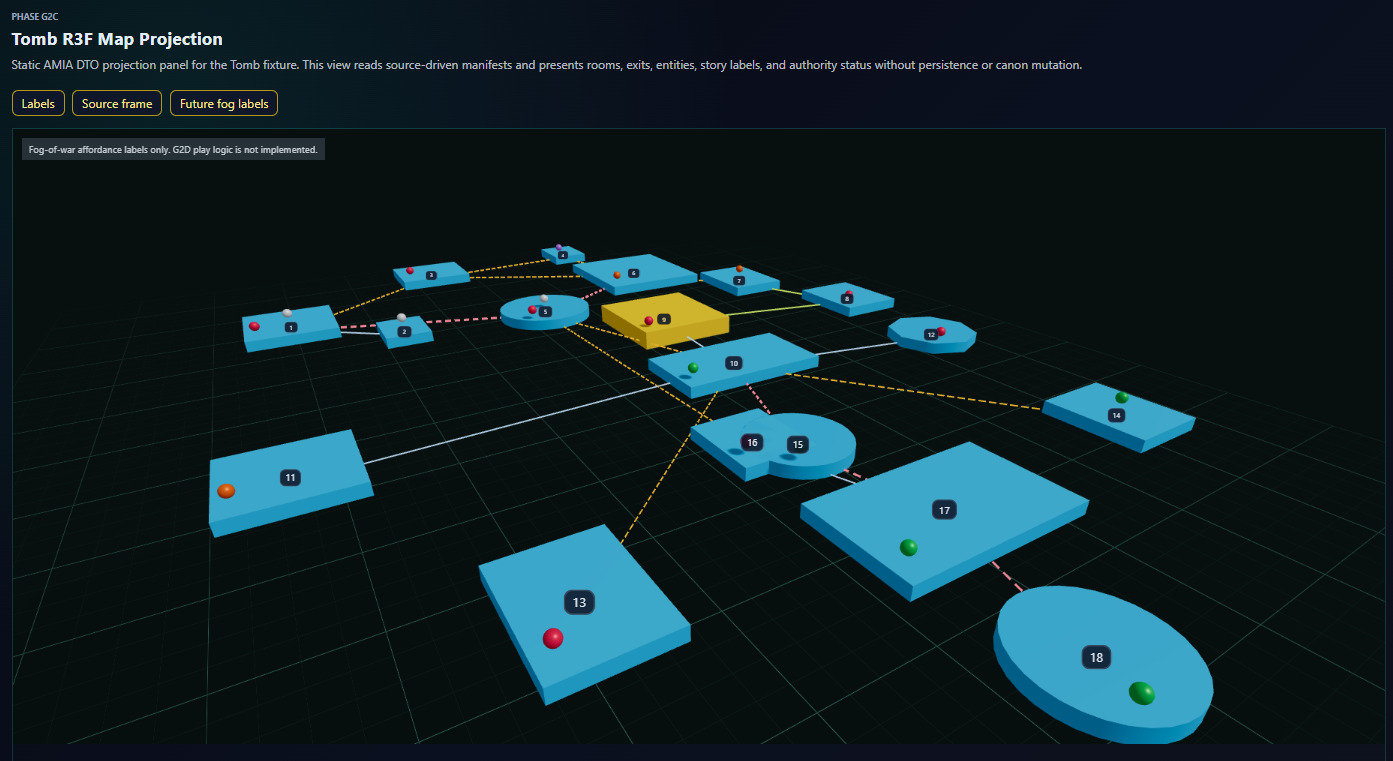The height and width of the screenshot is (761, 1393).
Task: Select room 17 number label
Action: point(944,510)
